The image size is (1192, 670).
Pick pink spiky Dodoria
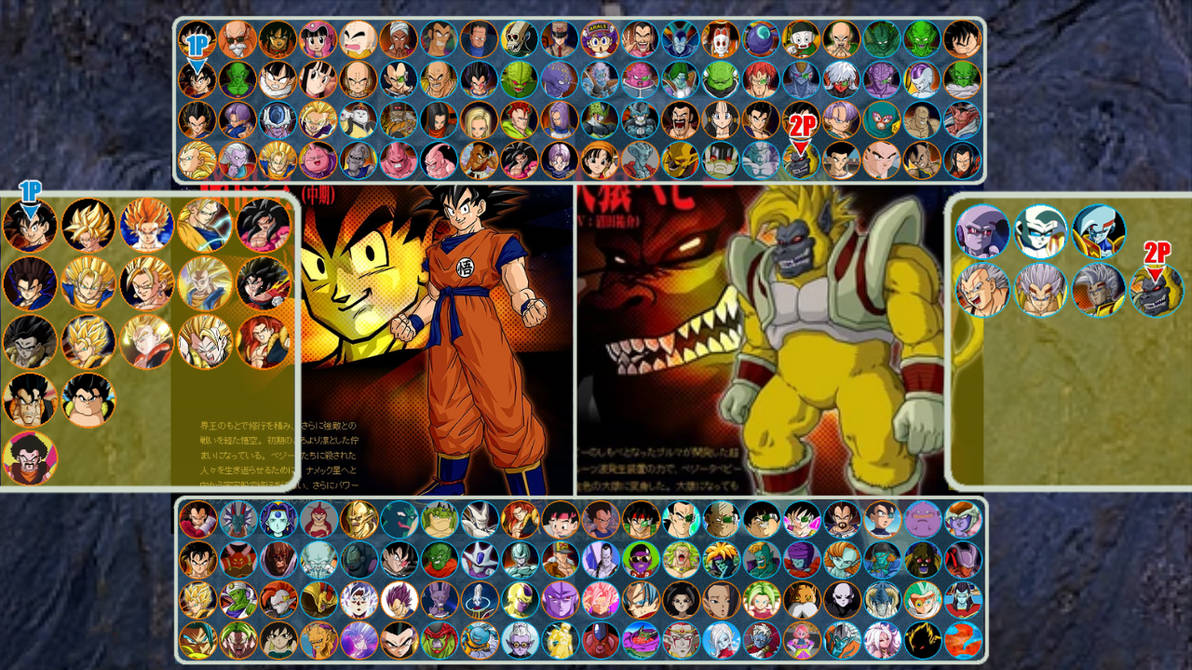640,80
